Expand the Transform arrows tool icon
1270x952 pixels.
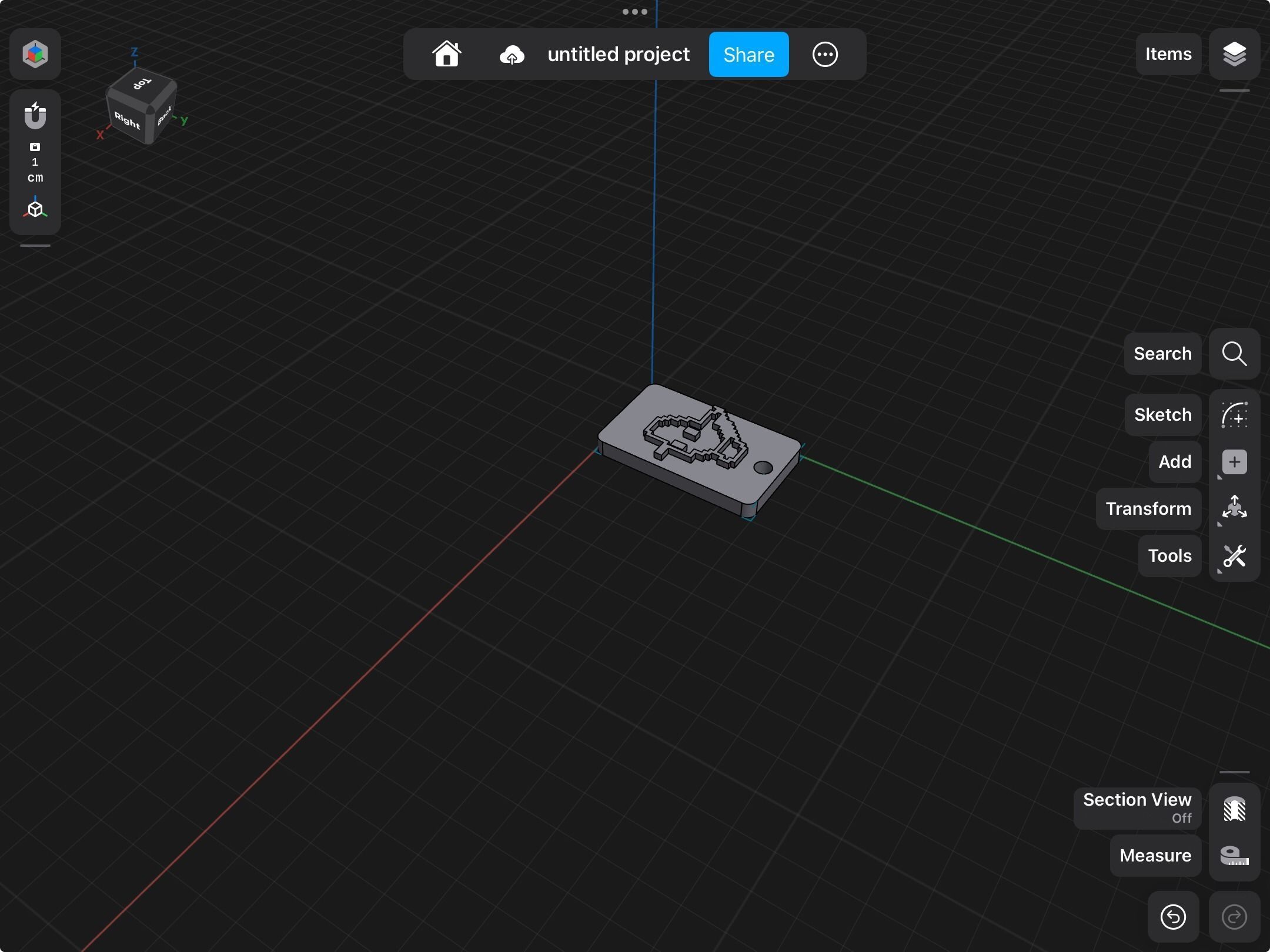coord(1234,508)
